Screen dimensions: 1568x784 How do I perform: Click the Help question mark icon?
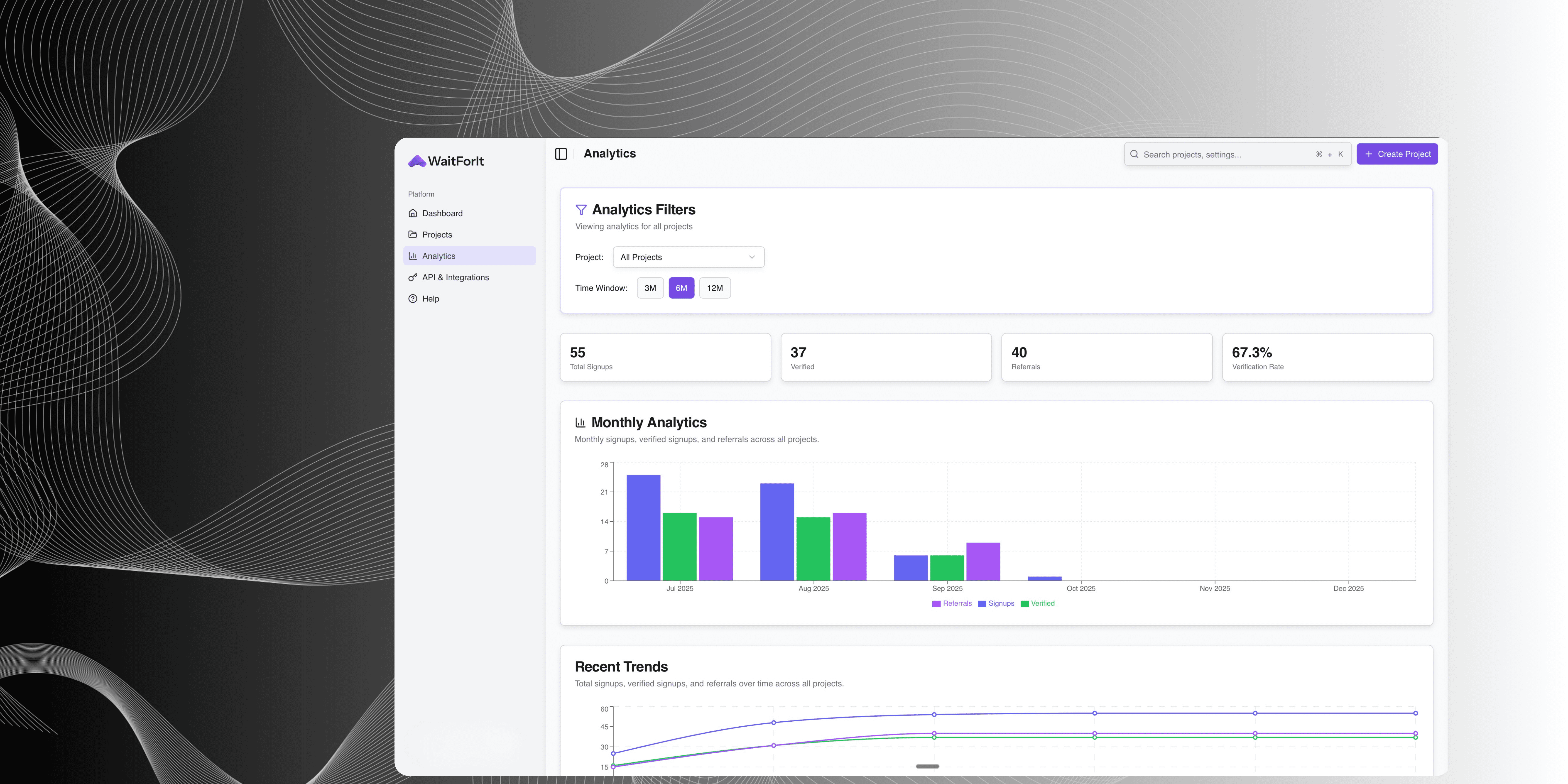[413, 299]
